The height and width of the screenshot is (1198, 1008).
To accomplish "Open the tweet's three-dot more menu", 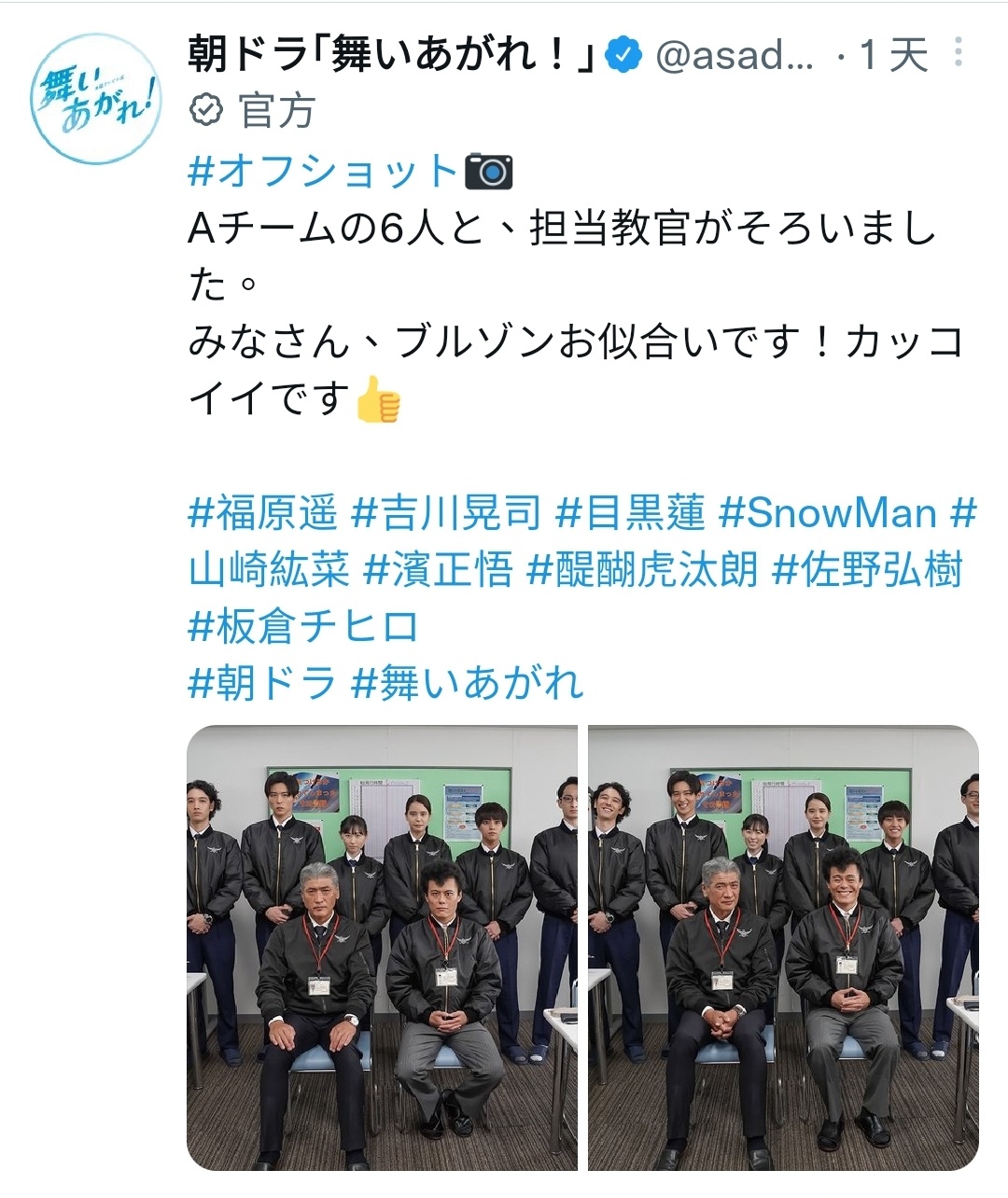I will (x=958, y=52).
